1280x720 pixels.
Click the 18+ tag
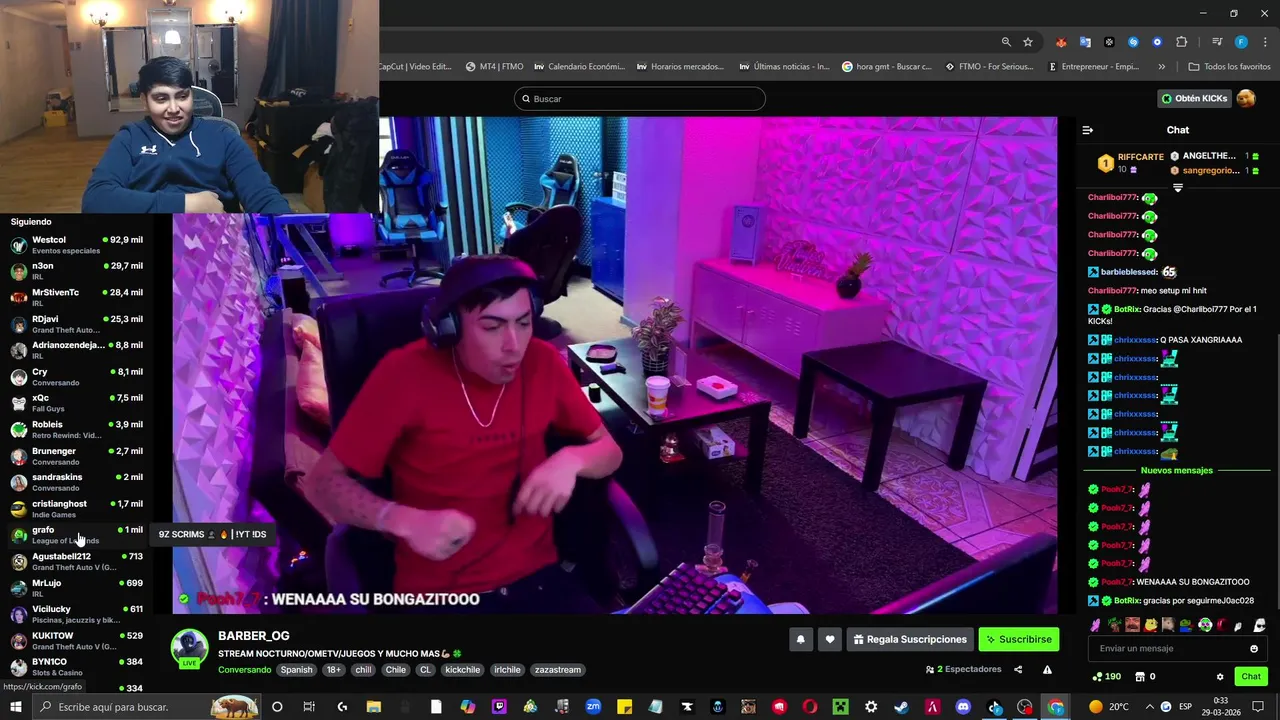coord(333,670)
